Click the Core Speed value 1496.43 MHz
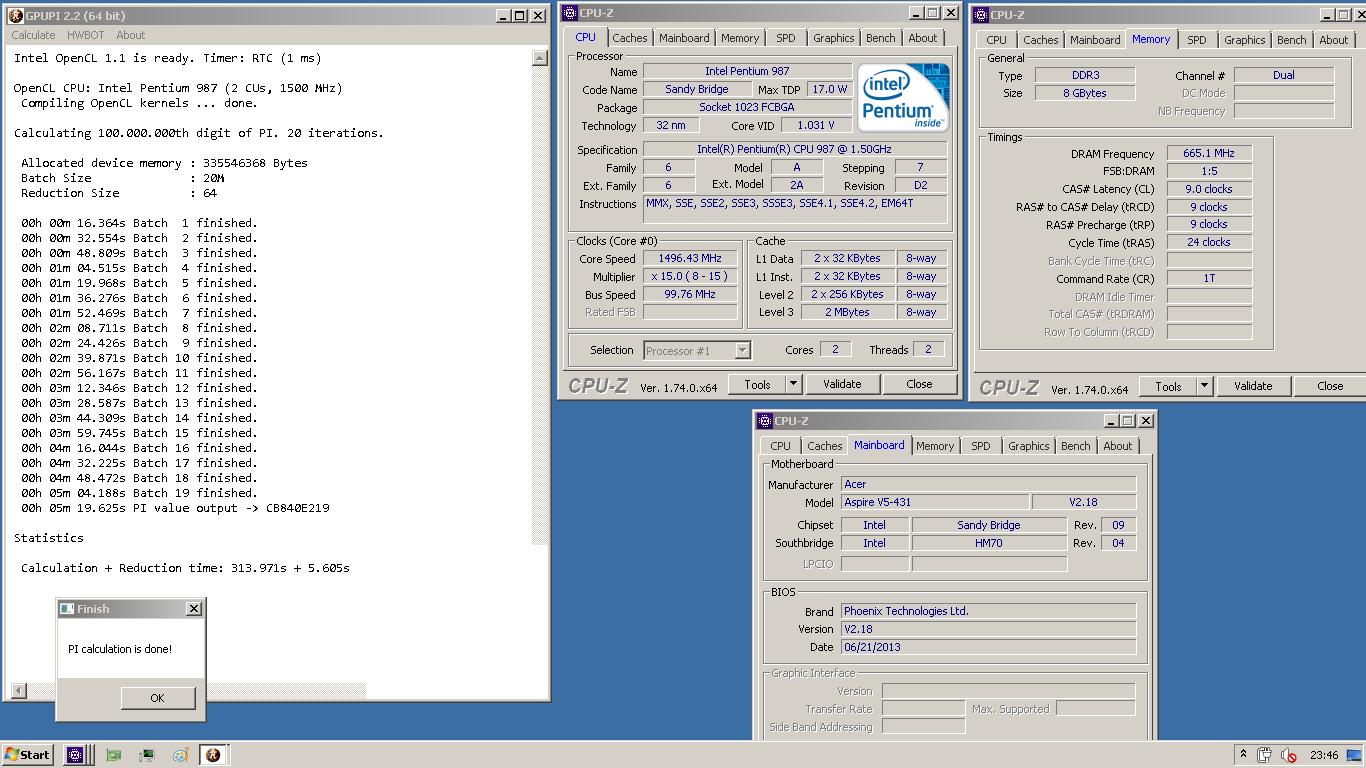 point(689,259)
